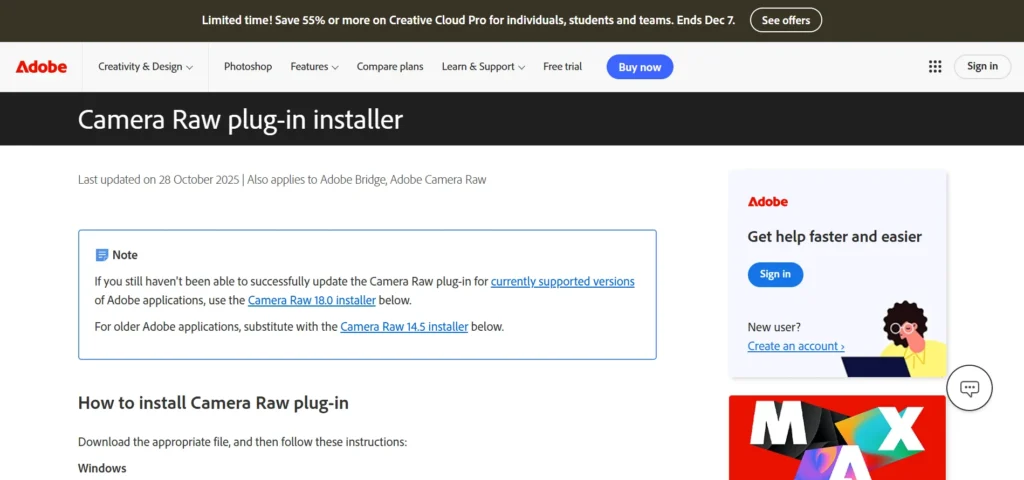Click blue Sign in button in help card
Viewport: 1024px width, 480px height.
[775, 274]
